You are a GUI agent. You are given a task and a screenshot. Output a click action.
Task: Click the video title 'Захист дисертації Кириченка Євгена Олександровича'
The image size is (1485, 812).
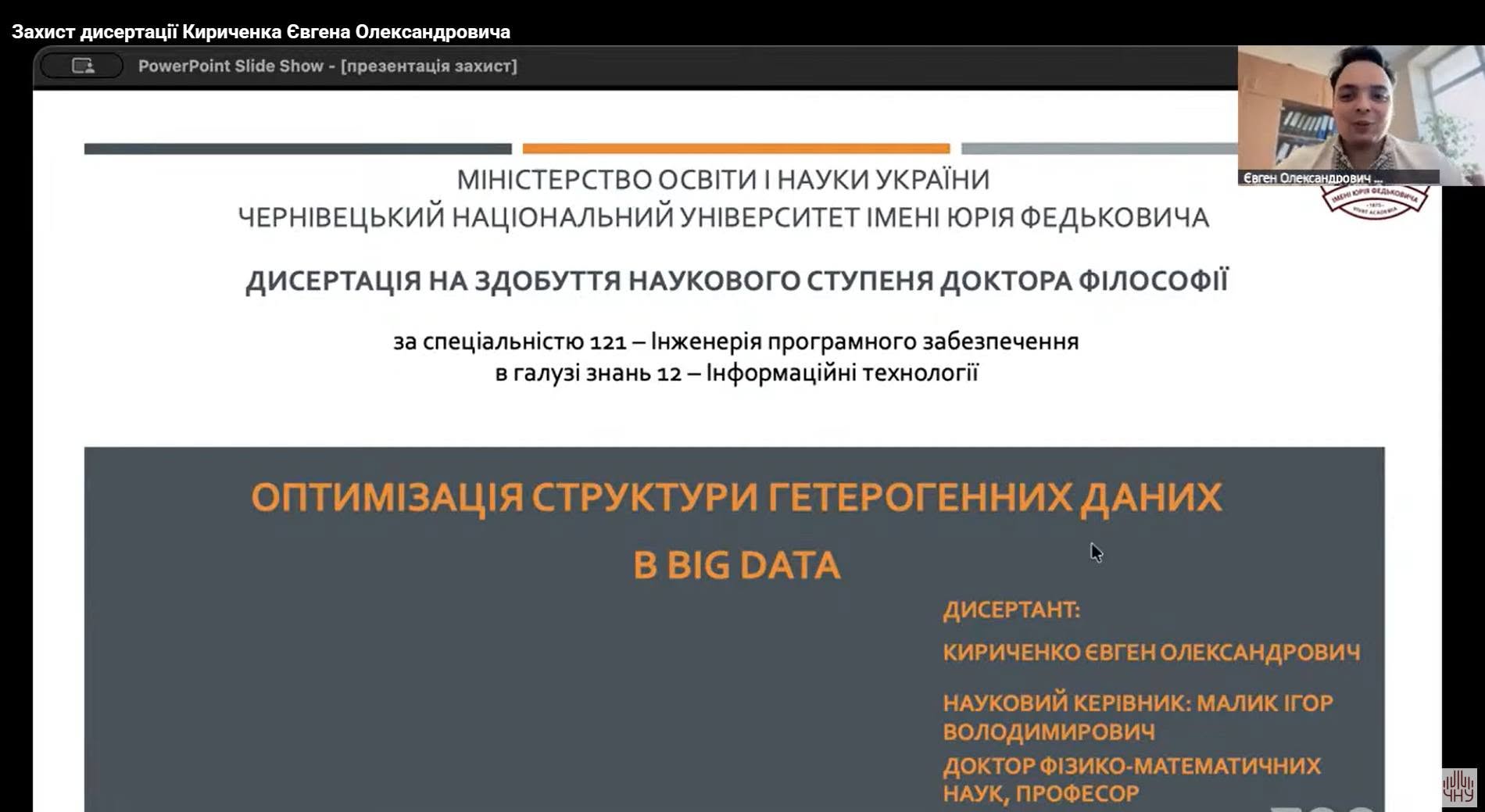pos(261,32)
